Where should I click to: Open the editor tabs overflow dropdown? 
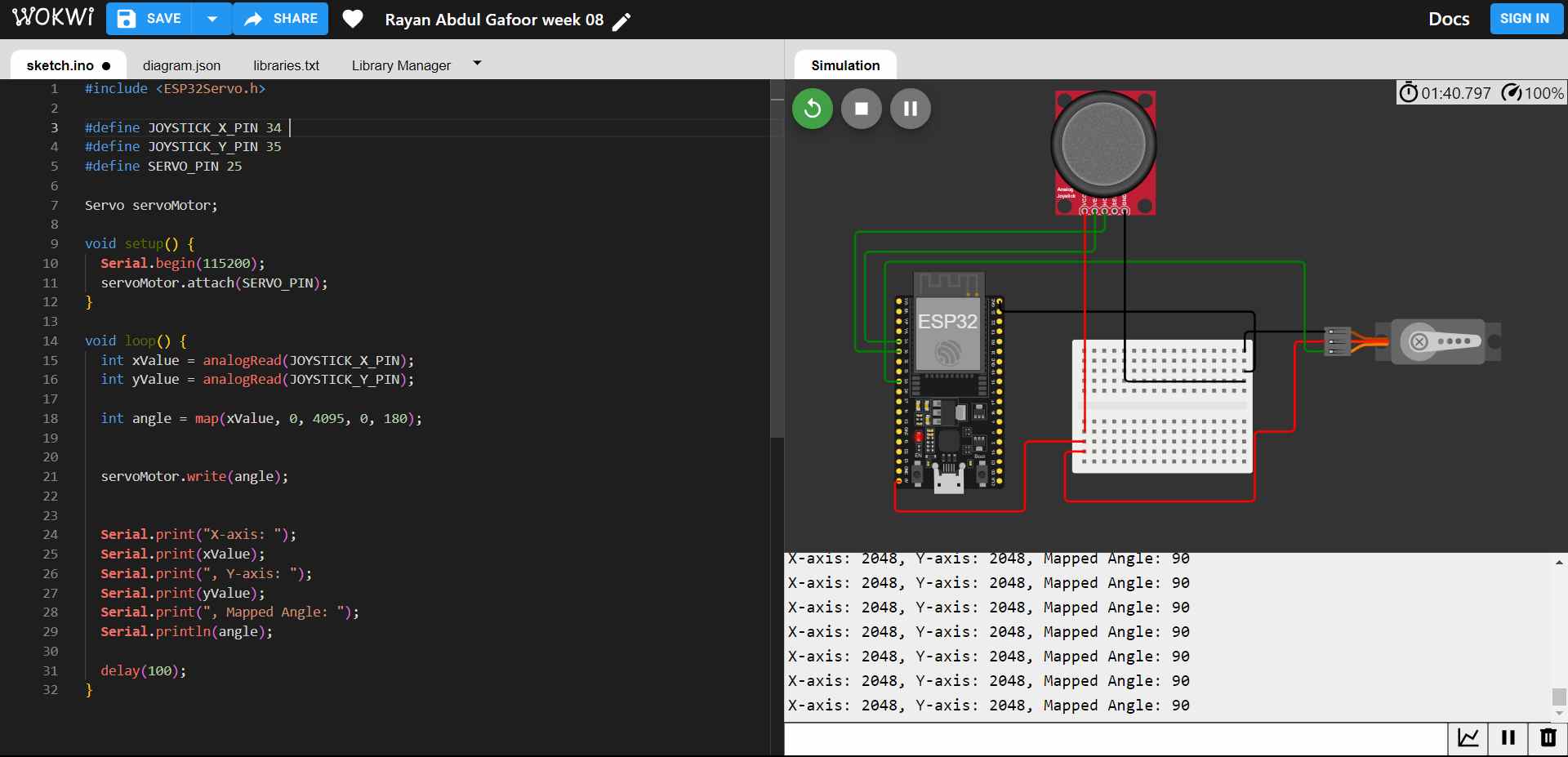(477, 64)
